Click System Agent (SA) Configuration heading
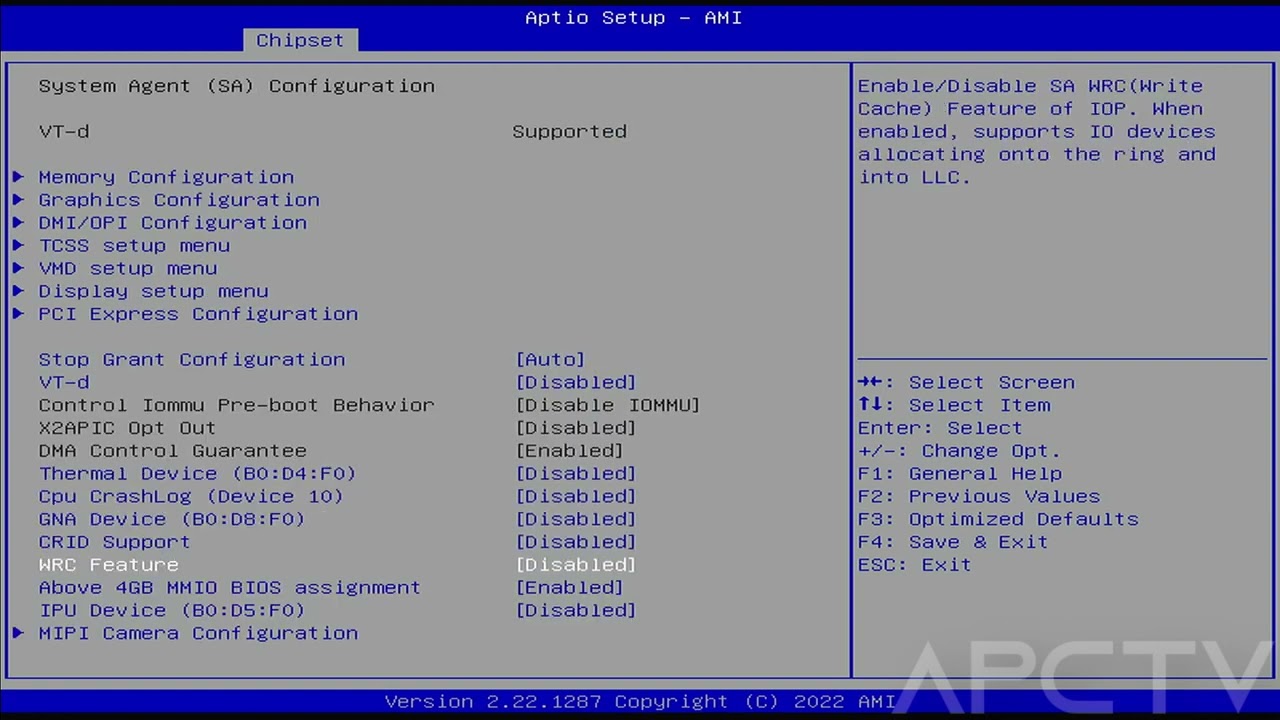Image resolution: width=1280 pixels, height=720 pixels. click(237, 86)
